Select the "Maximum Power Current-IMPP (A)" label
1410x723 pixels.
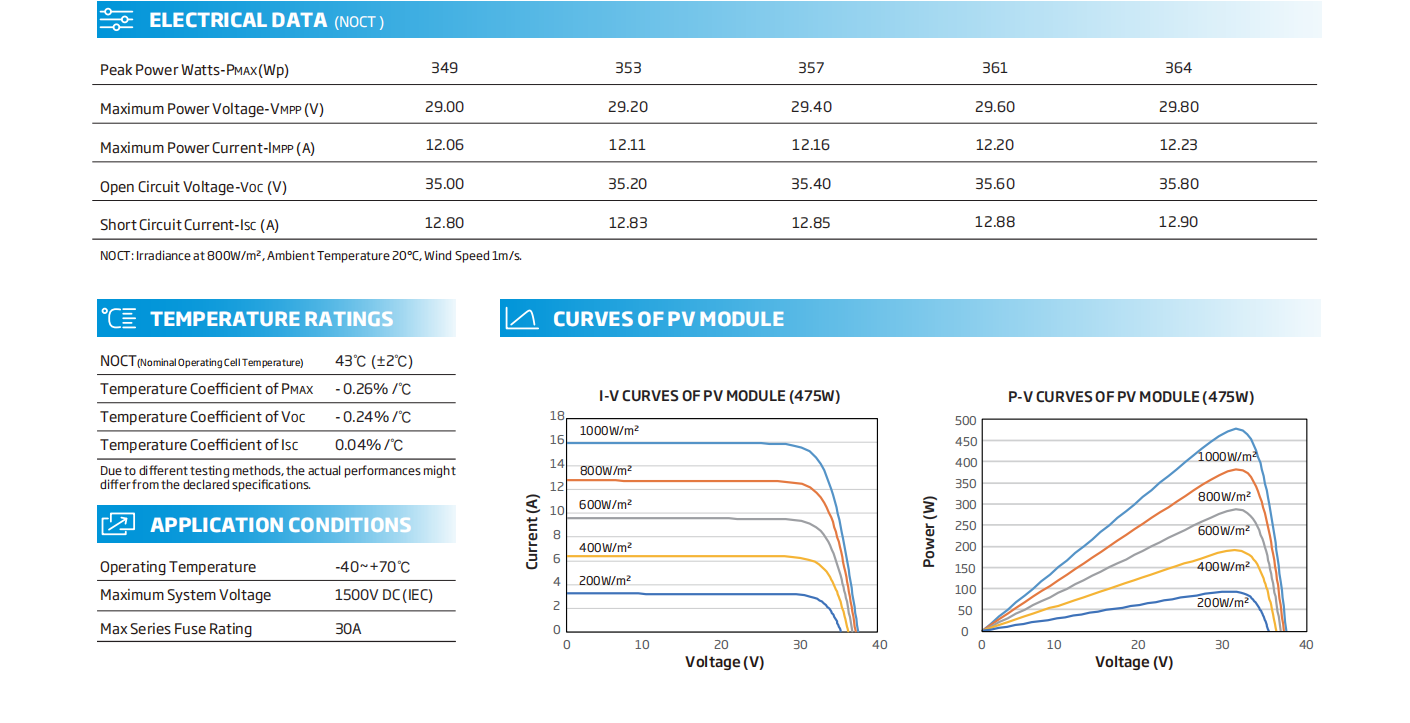208,148
